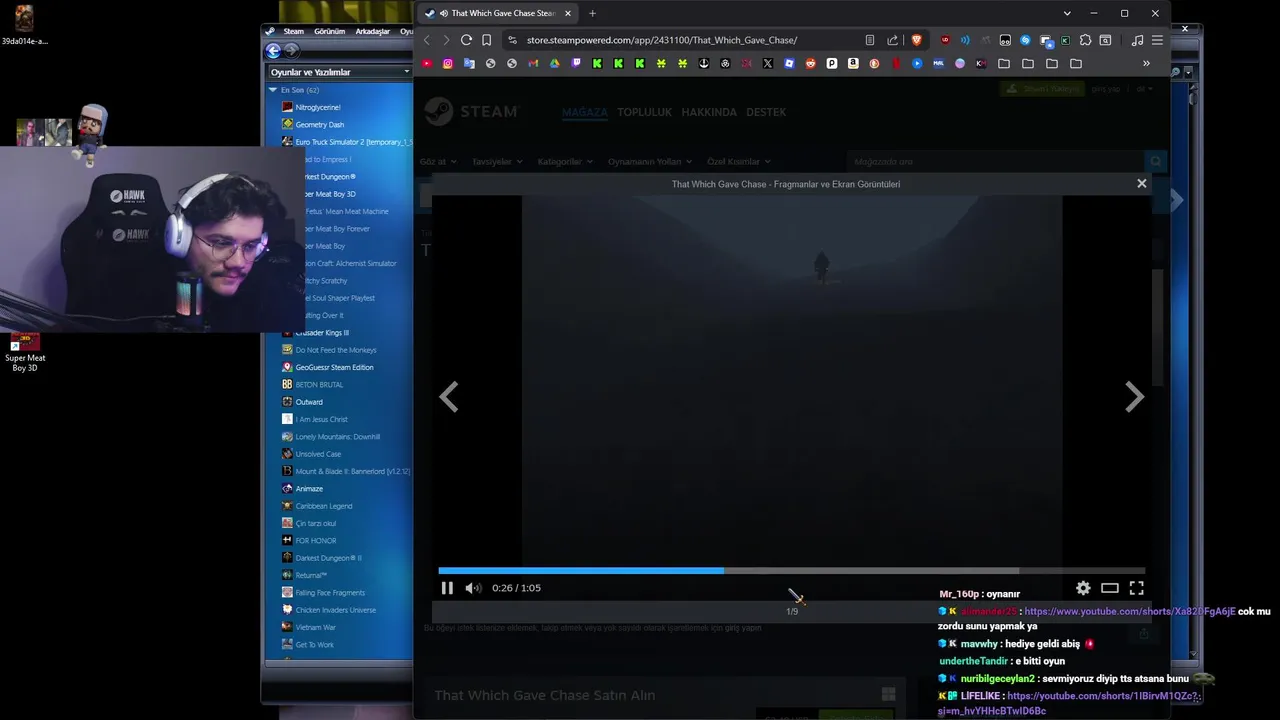Select Nitroglycerine! in Steam library

317,107
